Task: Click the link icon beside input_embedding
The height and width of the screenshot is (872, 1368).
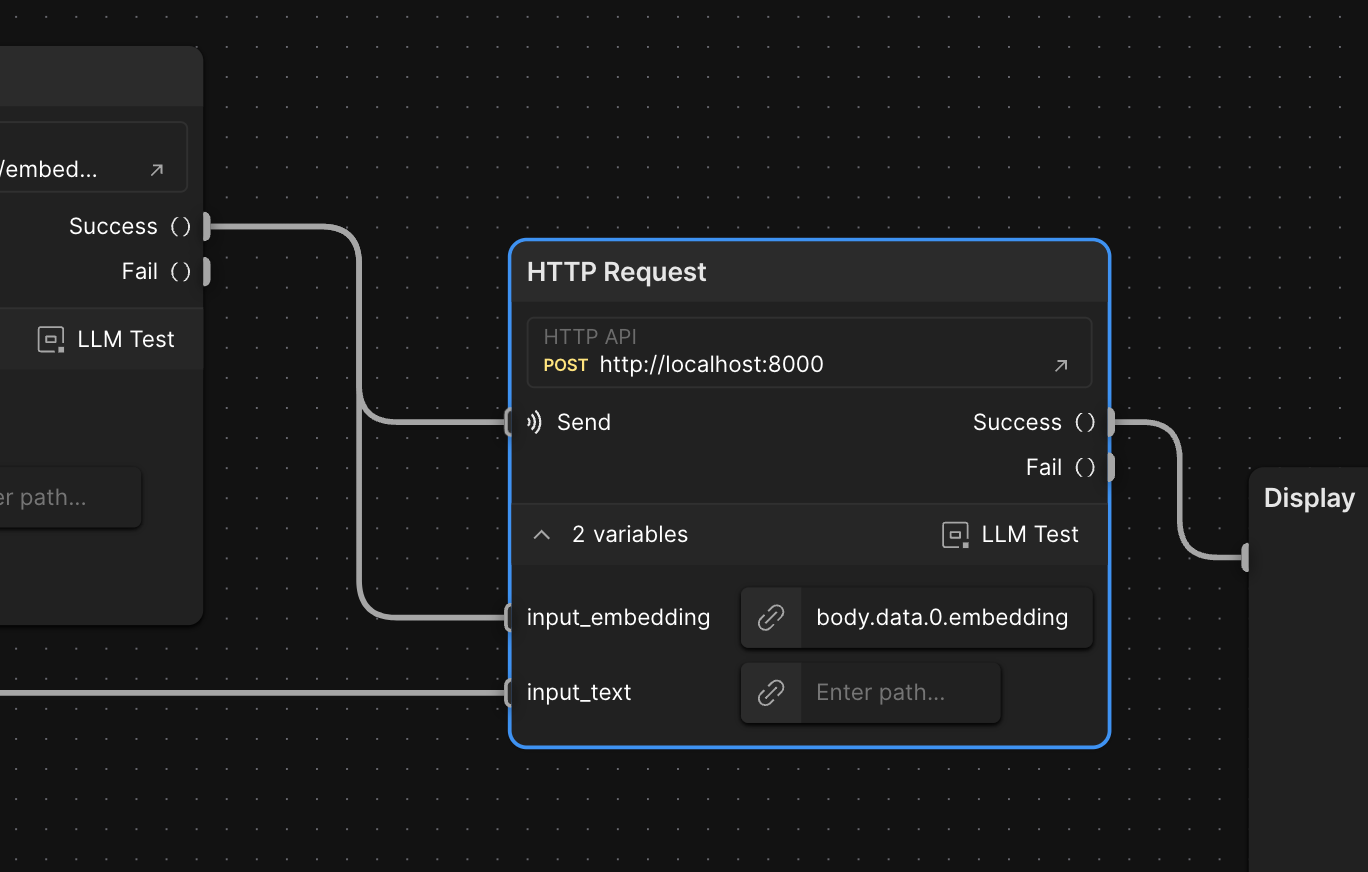Action: [770, 618]
